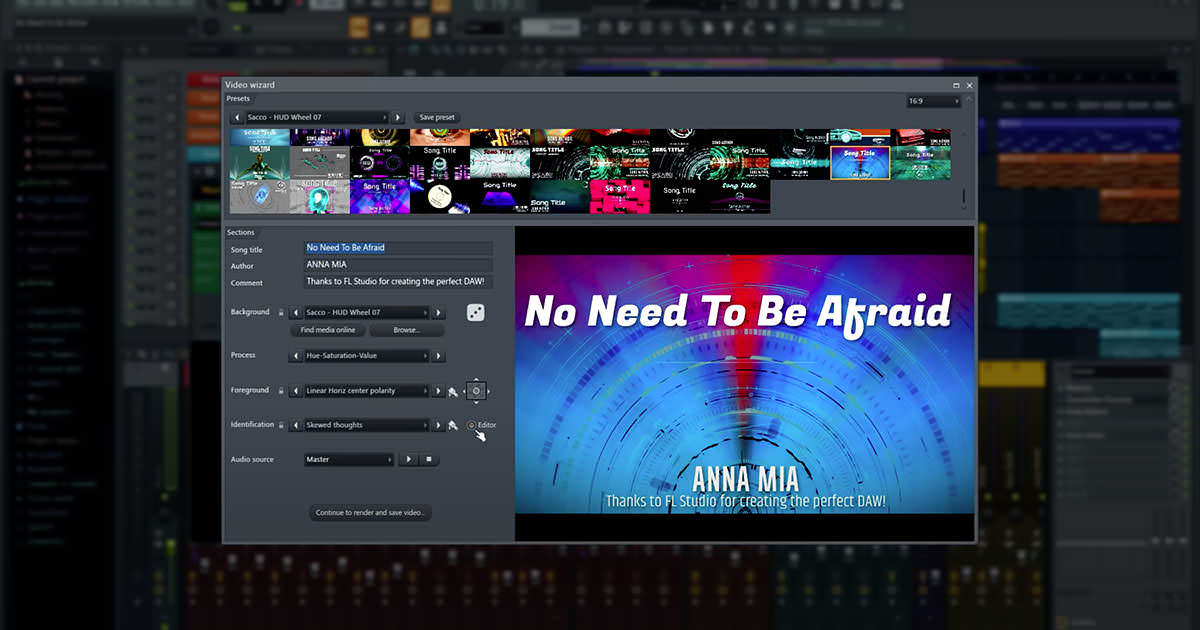Open Linear Horiz center polarity dropdown

367,391
